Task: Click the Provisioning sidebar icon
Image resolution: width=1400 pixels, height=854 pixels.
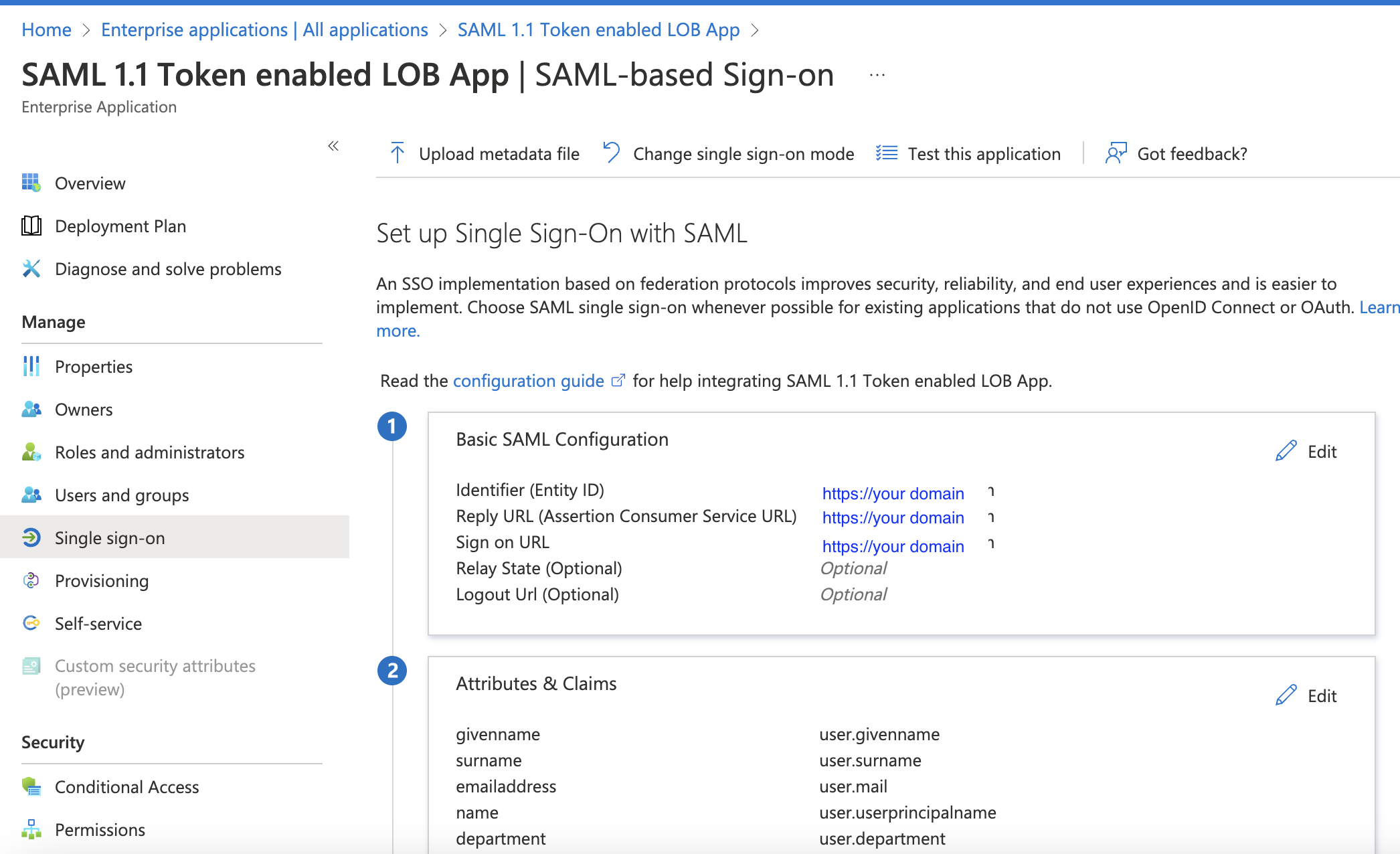Action: pyautogui.click(x=31, y=581)
